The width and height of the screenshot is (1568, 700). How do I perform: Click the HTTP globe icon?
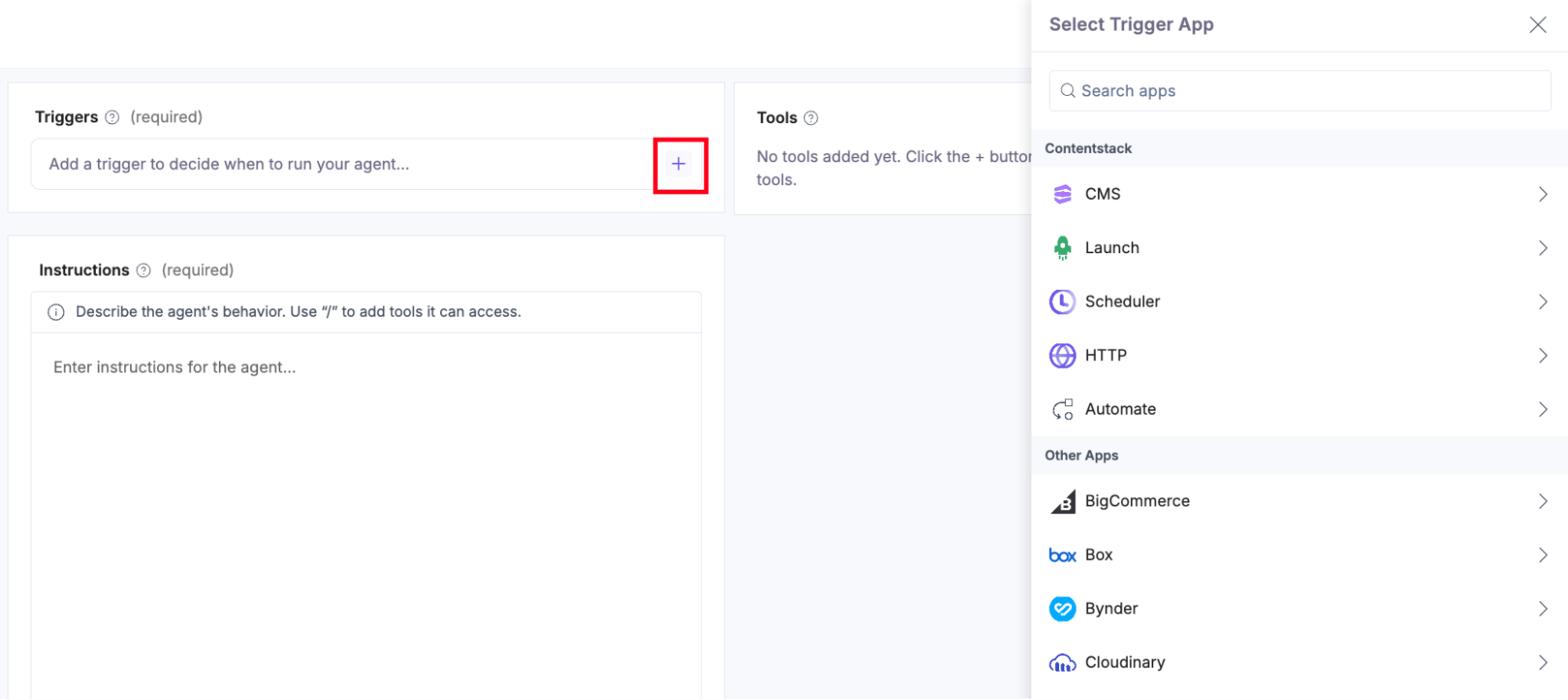coord(1062,356)
